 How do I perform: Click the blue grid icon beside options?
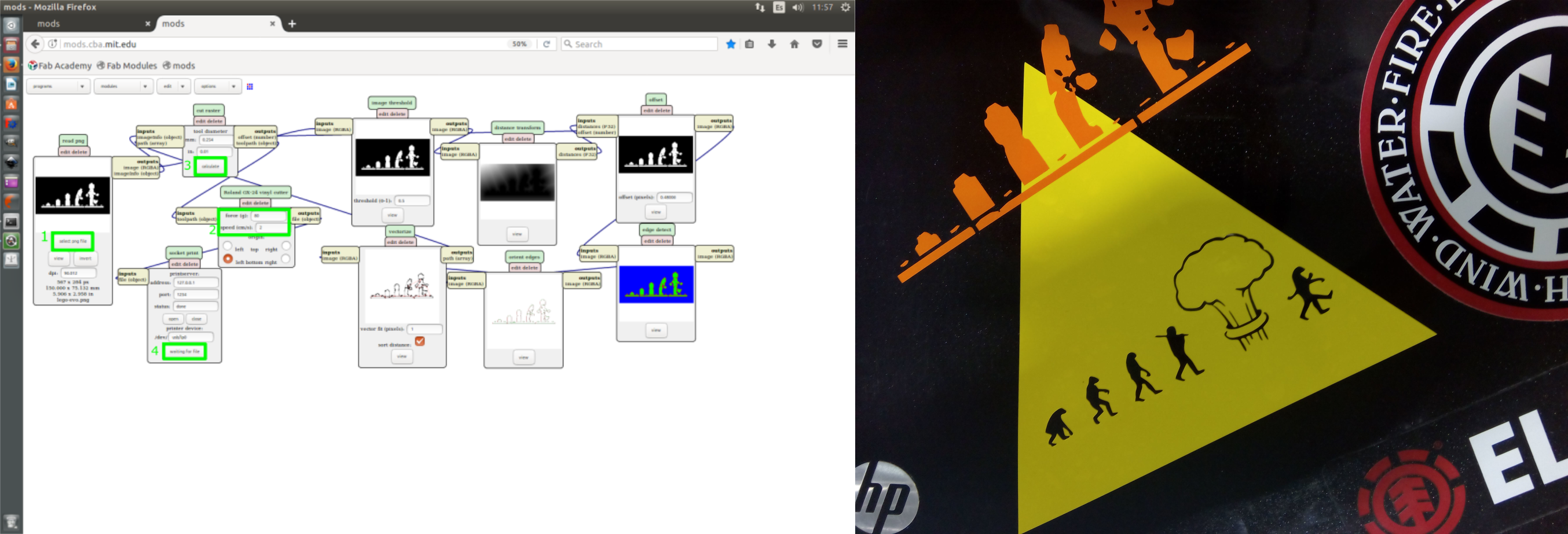tap(250, 86)
